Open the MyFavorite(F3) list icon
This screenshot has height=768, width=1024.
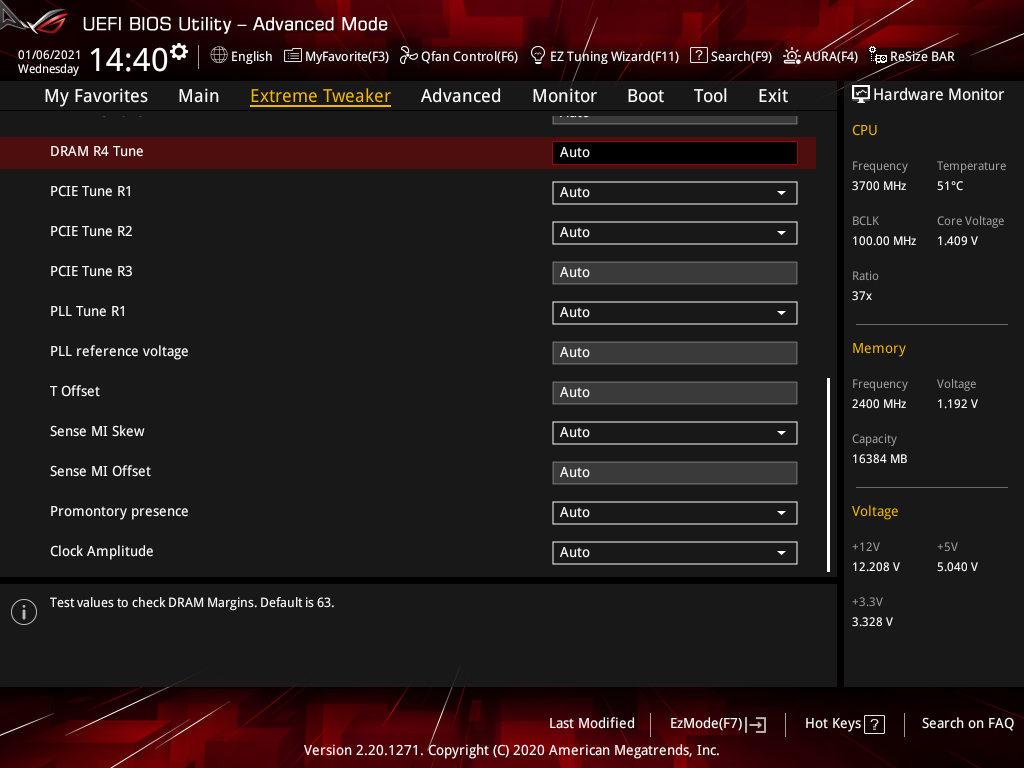coord(293,56)
